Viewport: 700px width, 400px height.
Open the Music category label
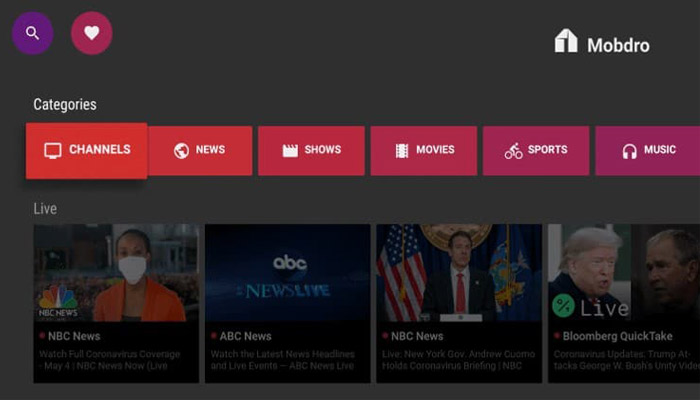[x=660, y=150]
